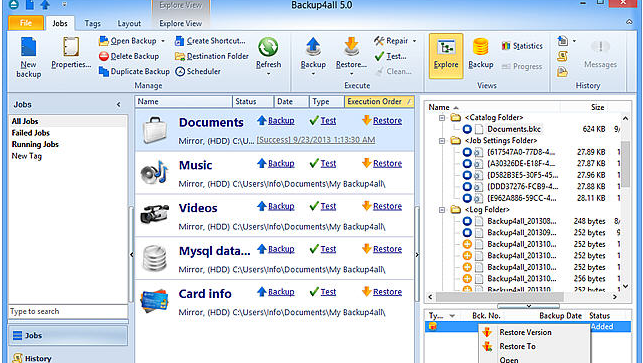Click the file tree vertical scrollbar
The image size is (643, 363).
625,164
